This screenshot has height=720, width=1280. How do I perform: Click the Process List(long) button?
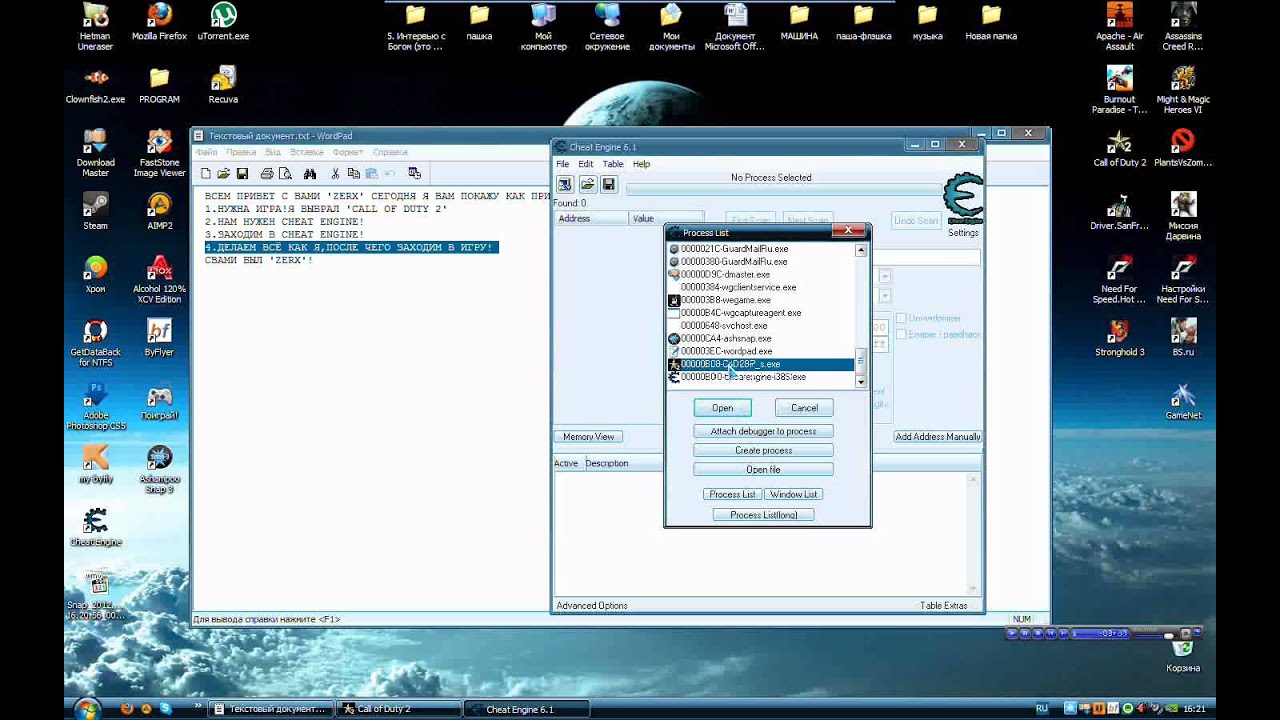click(x=763, y=515)
